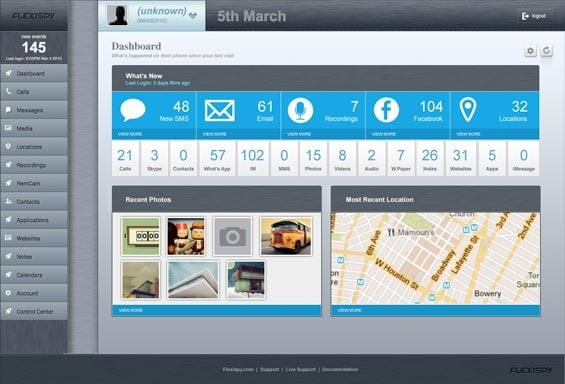Click the Facebook logo icon

pyautogui.click(x=386, y=110)
